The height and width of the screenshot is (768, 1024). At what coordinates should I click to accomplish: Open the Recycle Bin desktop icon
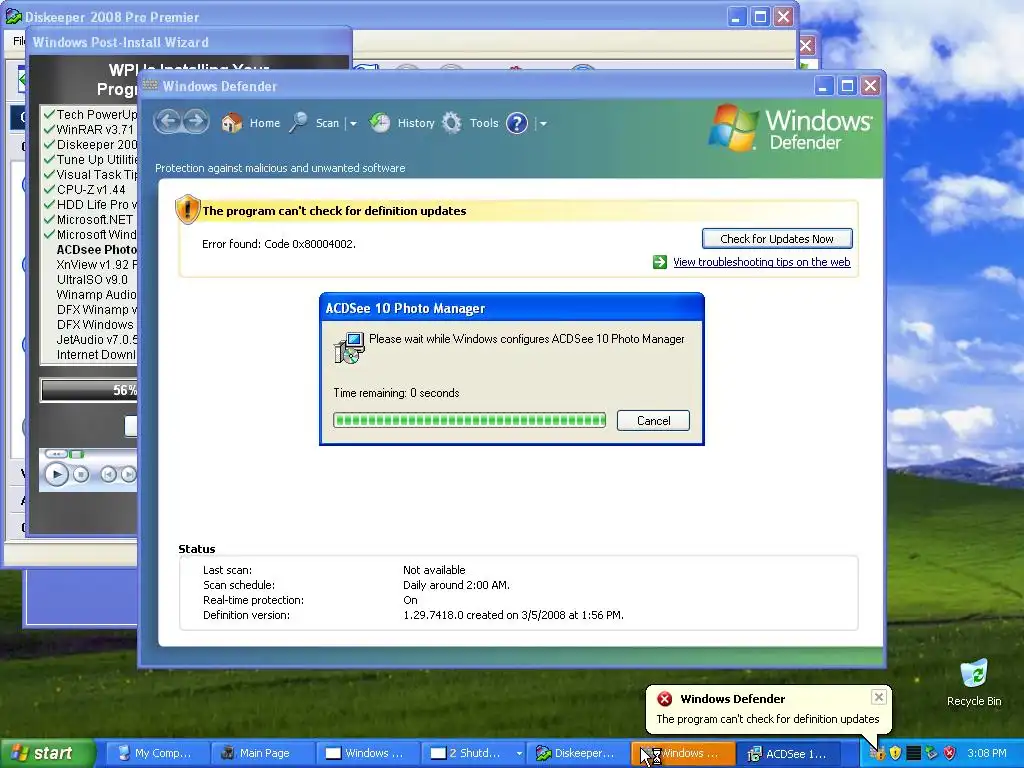[x=974, y=682]
